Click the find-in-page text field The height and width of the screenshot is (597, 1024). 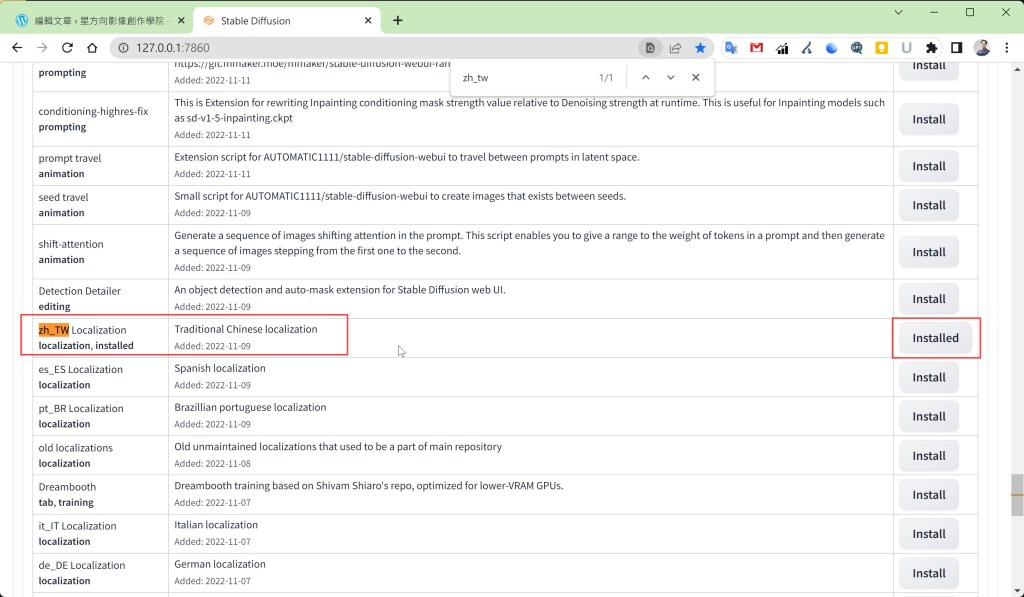(x=520, y=77)
